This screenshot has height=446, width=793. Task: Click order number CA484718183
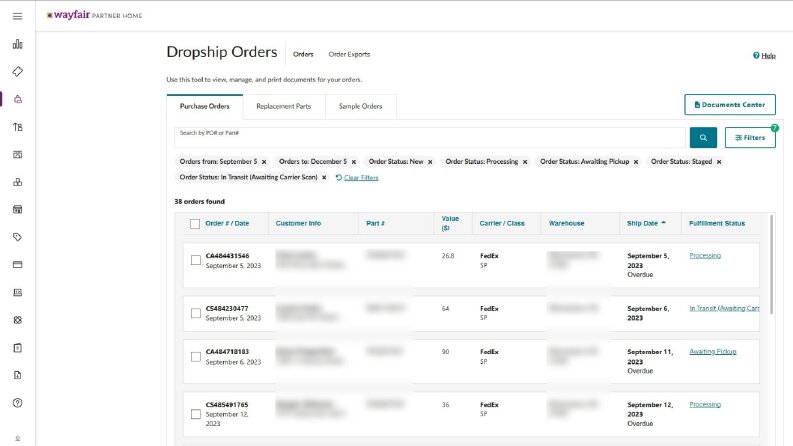(x=227, y=351)
